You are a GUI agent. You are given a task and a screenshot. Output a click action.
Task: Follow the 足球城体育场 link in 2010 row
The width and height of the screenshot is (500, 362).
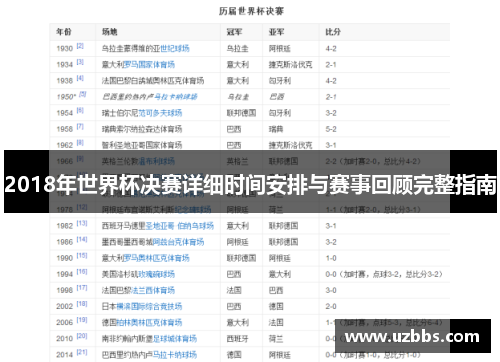point(175,339)
